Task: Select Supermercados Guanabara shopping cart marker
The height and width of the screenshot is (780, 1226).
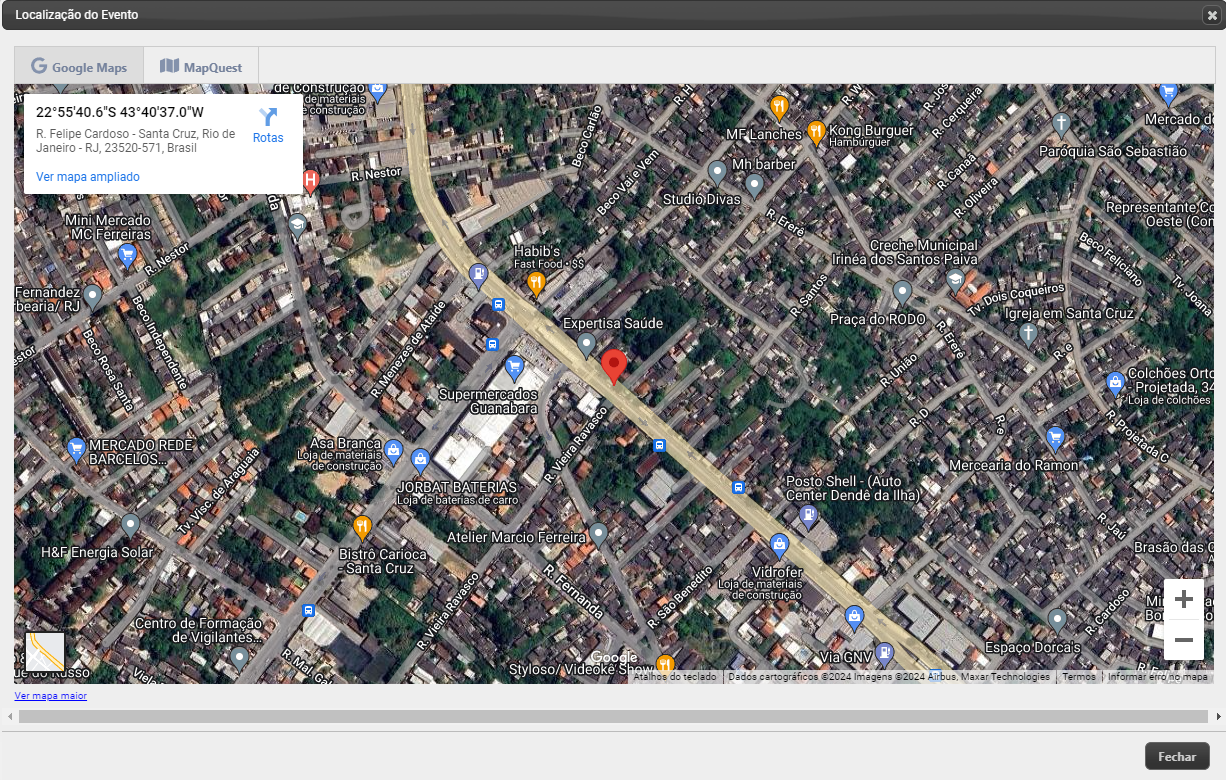Action: pyautogui.click(x=515, y=368)
